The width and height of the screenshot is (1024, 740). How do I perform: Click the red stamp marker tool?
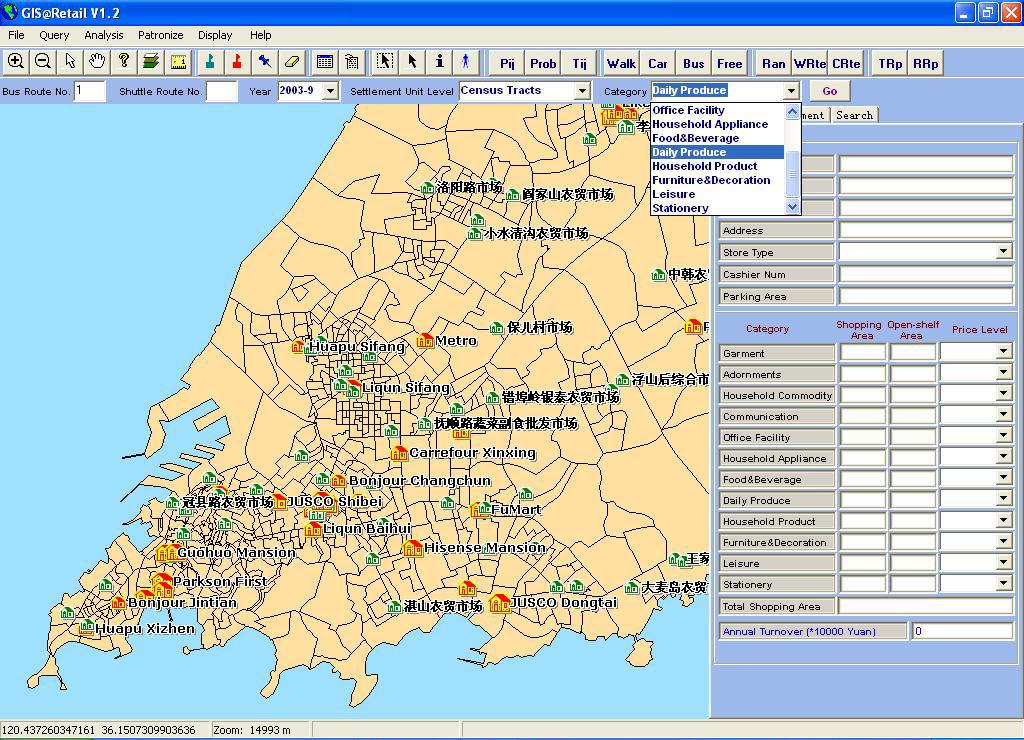[236, 62]
